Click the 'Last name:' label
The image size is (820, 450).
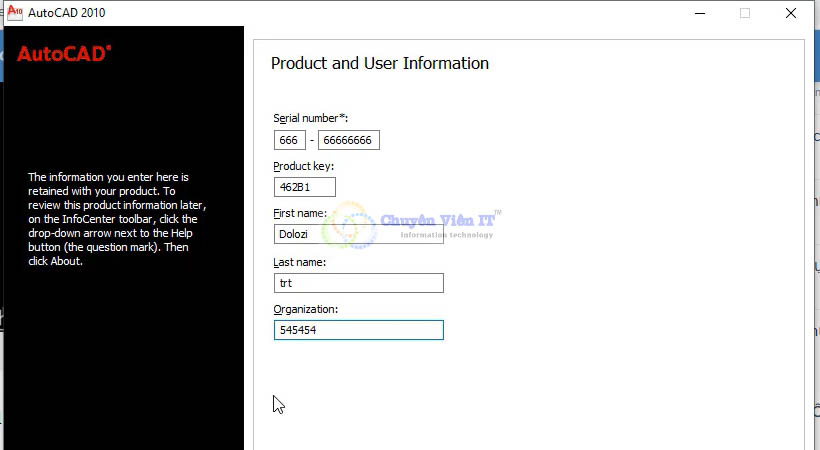point(299,262)
